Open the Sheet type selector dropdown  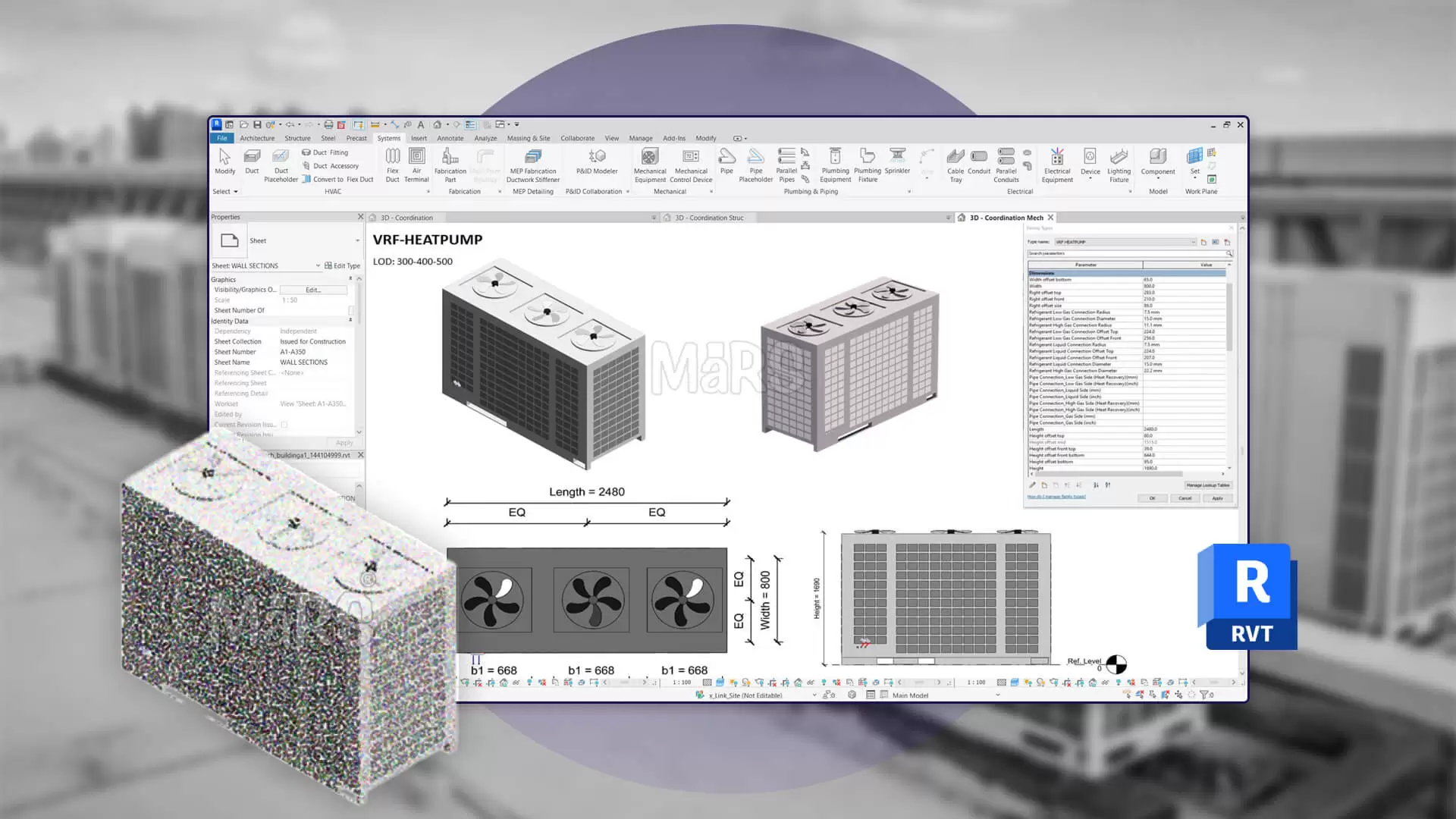357,241
